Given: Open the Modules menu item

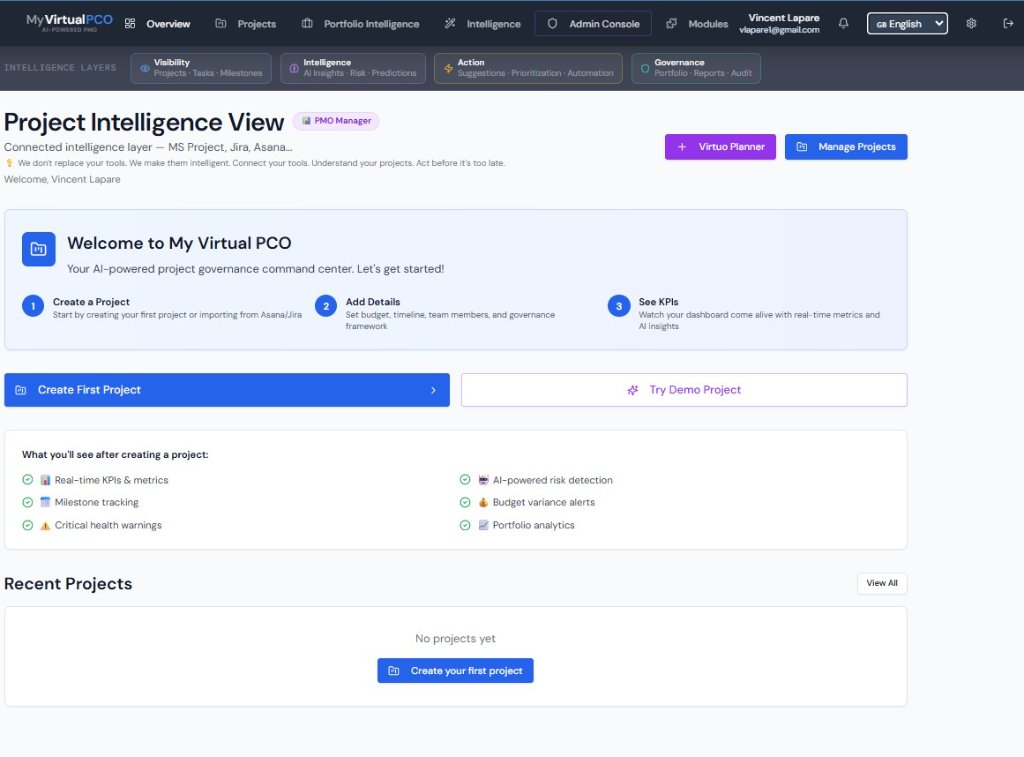Looking at the screenshot, I should (697, 24).
